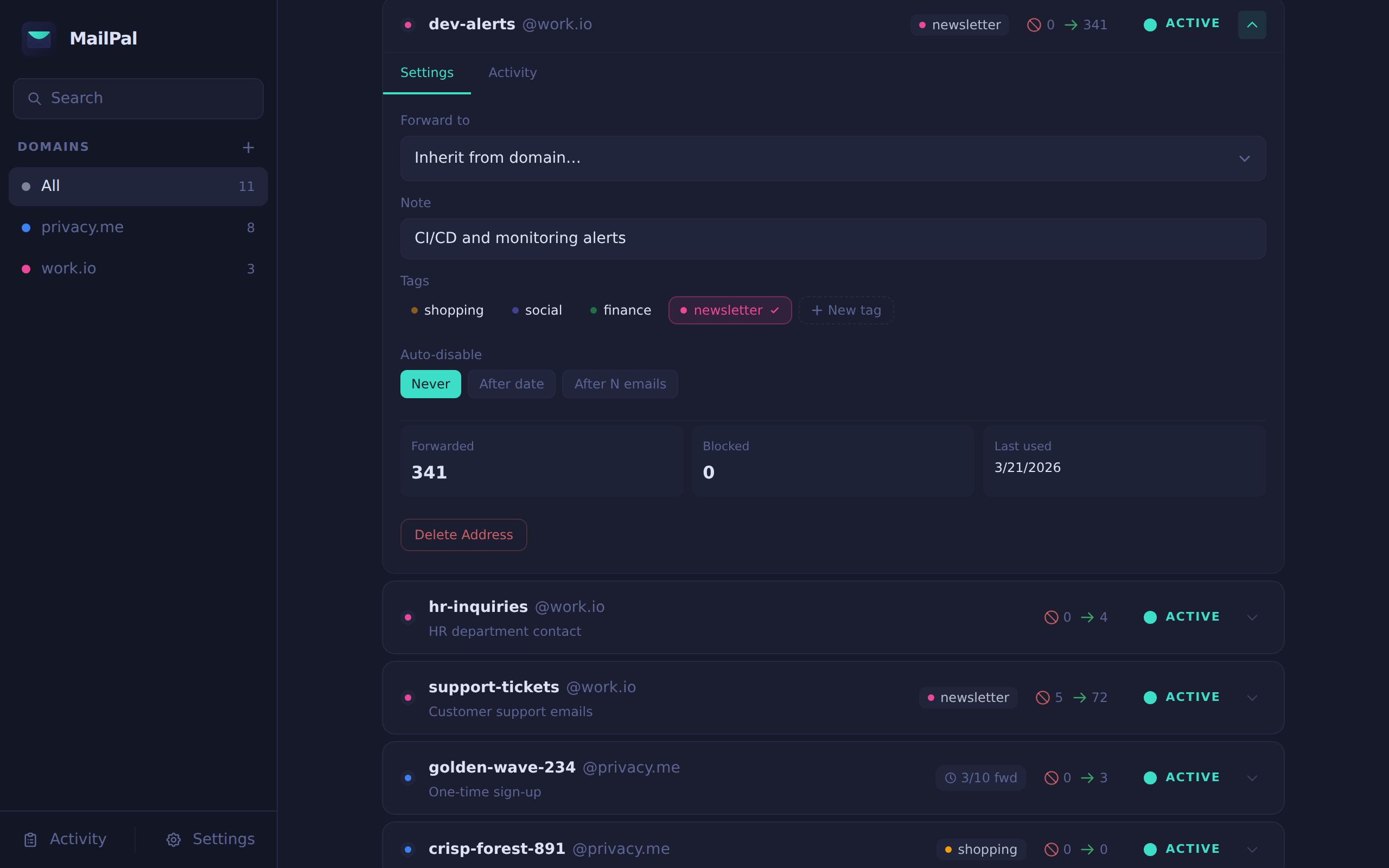Select After date auto-disable option
This screenshot has width=1389, height=868.
(511, 384)
